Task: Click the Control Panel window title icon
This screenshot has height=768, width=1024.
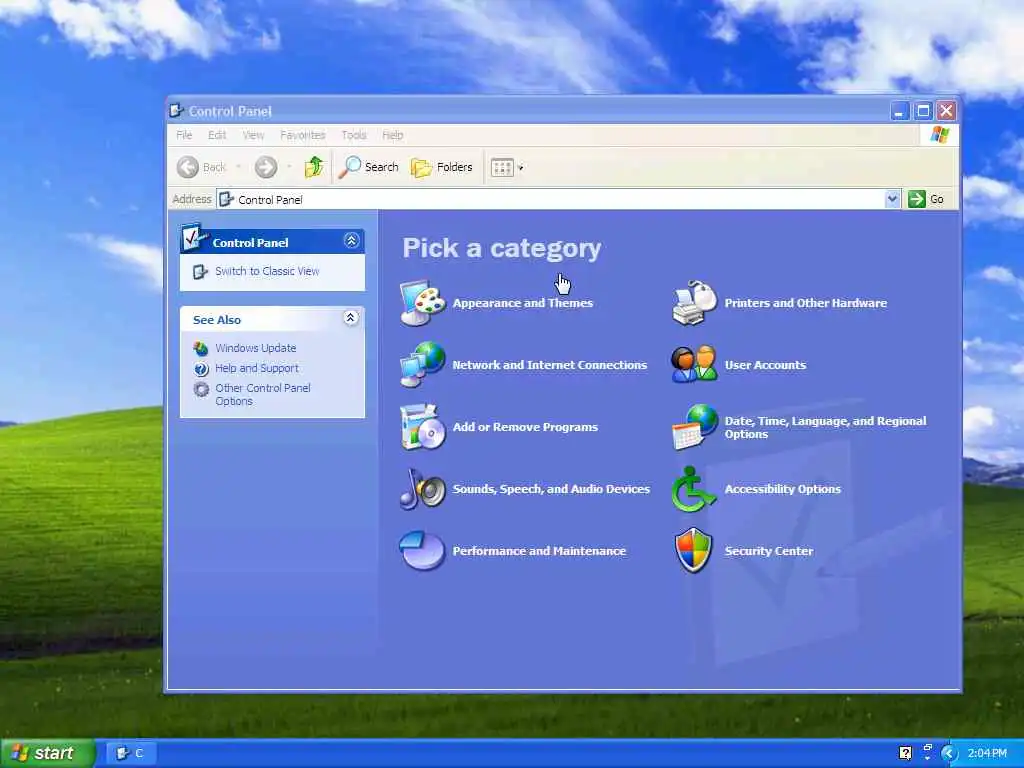Action: coord(176,110)
